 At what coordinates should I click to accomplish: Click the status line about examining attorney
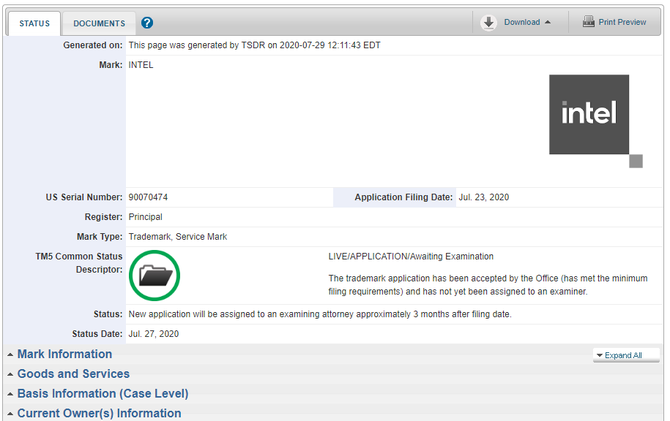click(x=320, y=314)
